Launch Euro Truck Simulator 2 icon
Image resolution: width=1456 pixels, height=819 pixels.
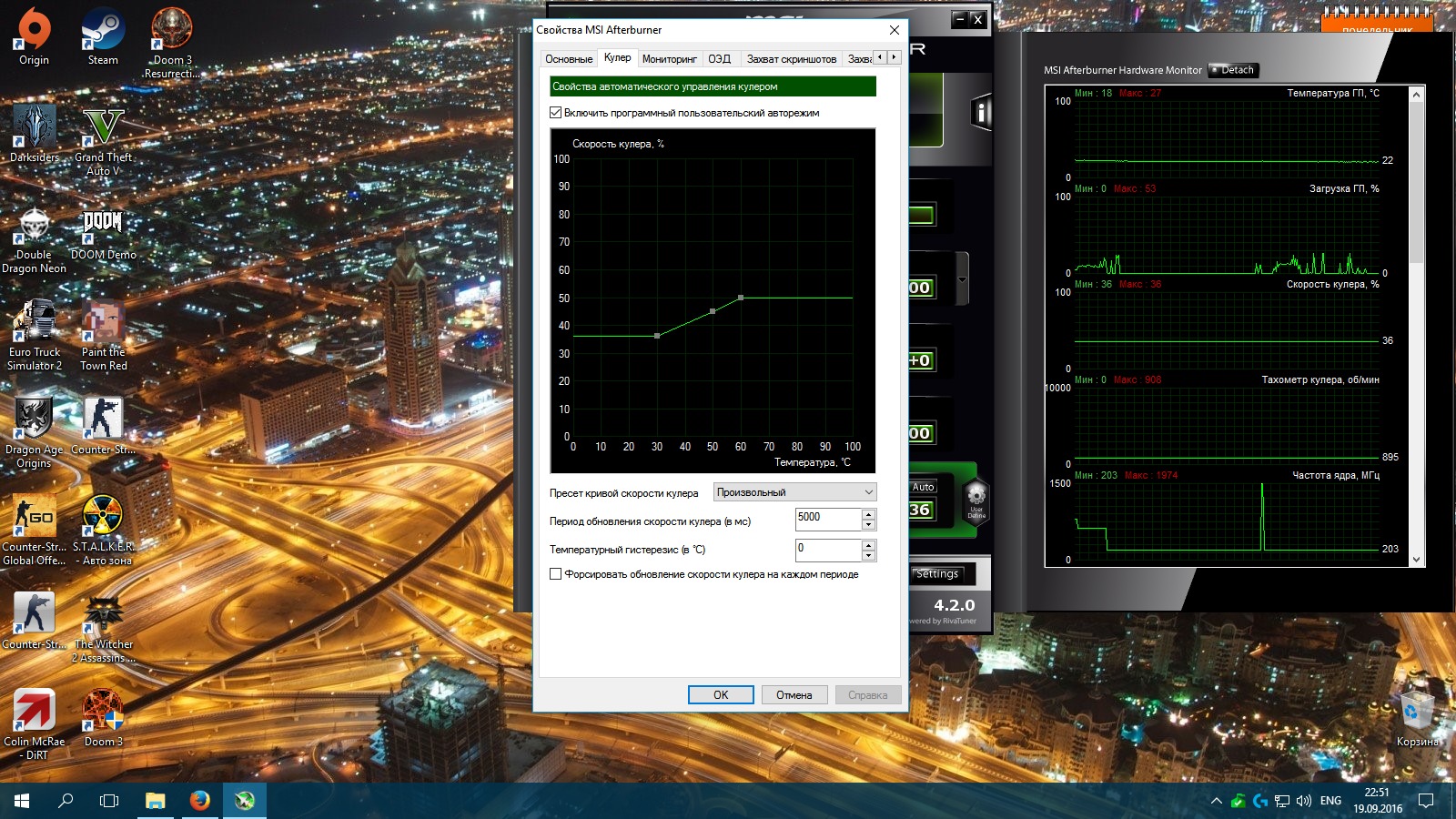pos(35,336)
